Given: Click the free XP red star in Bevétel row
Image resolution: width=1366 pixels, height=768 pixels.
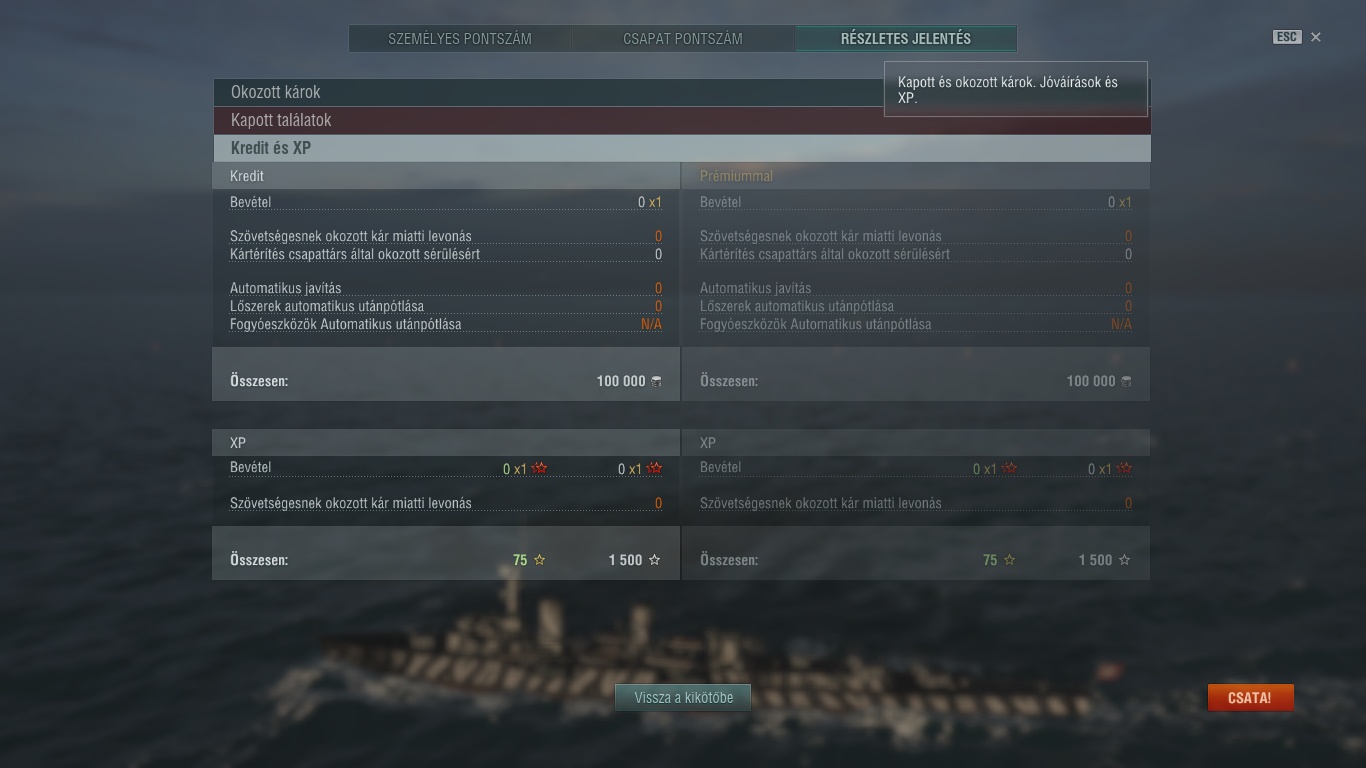Looking at the screenshot, I should pyautogui.click(x=655, y=468).
